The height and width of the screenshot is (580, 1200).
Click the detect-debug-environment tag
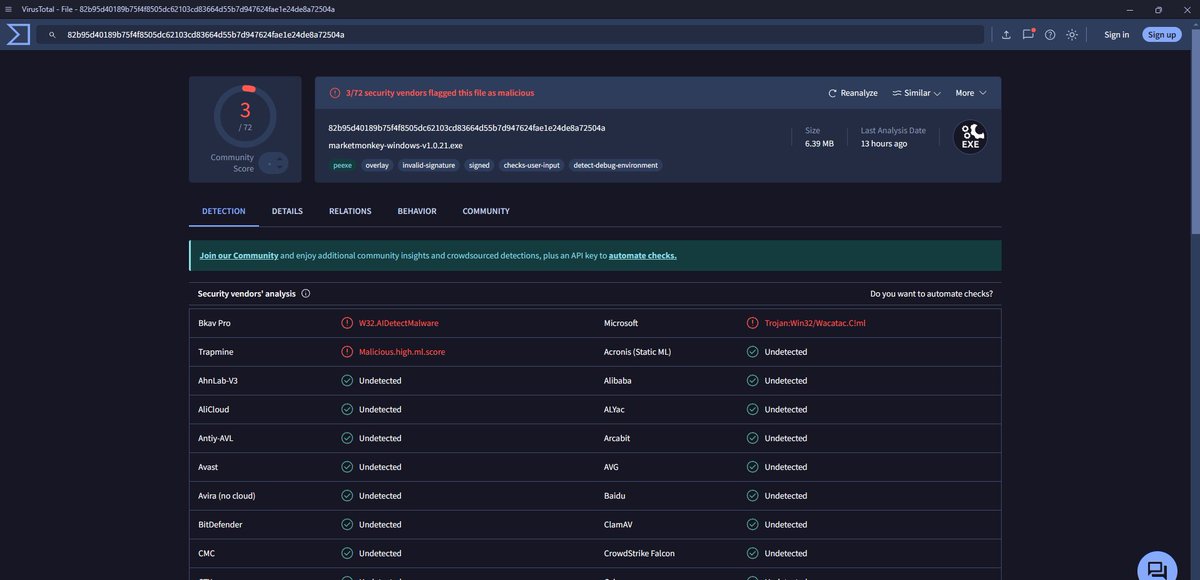point(616,165)
